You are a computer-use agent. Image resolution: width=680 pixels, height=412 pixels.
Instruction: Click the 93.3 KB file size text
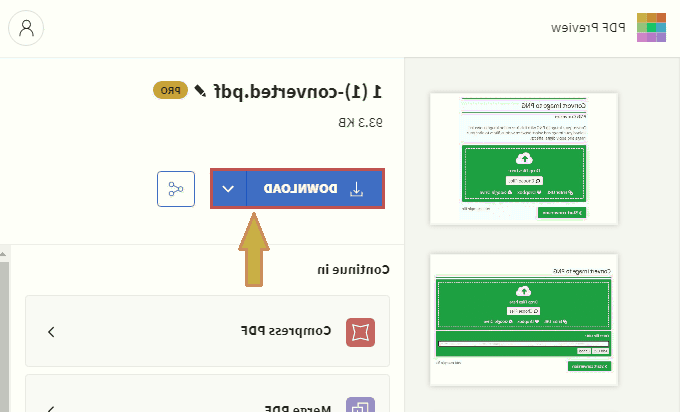coord(365,122)
